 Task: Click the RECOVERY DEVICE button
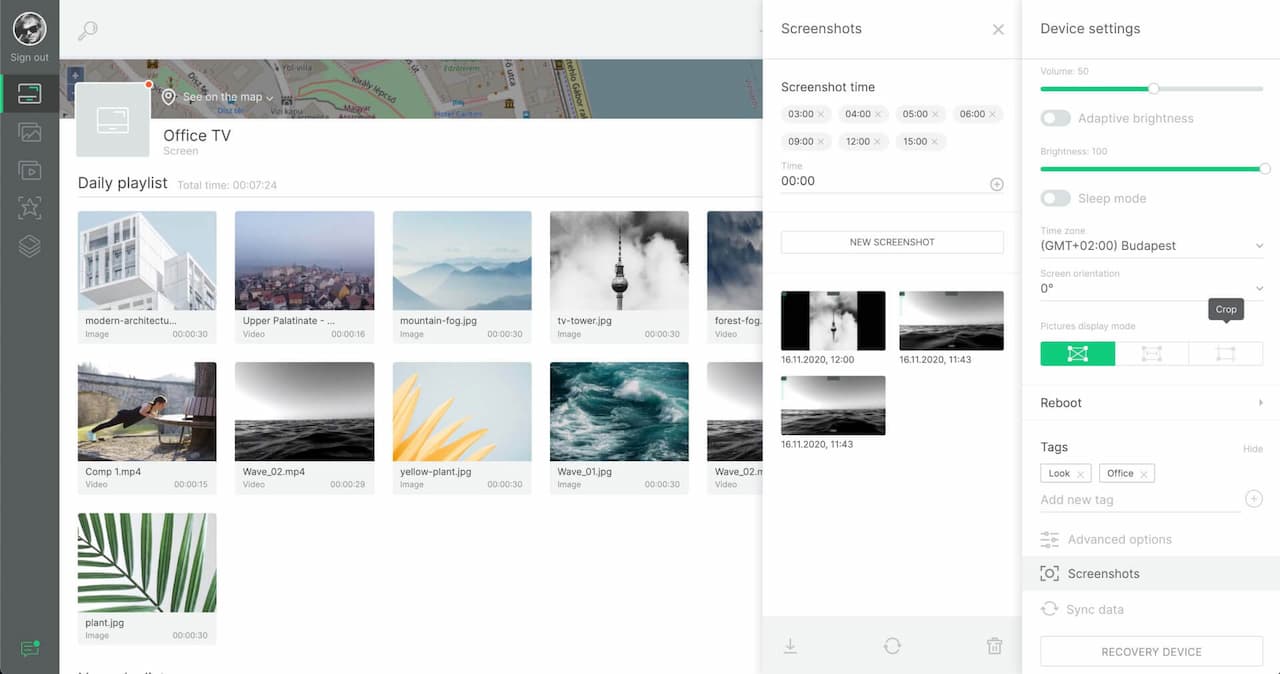tap(1150, 651)
